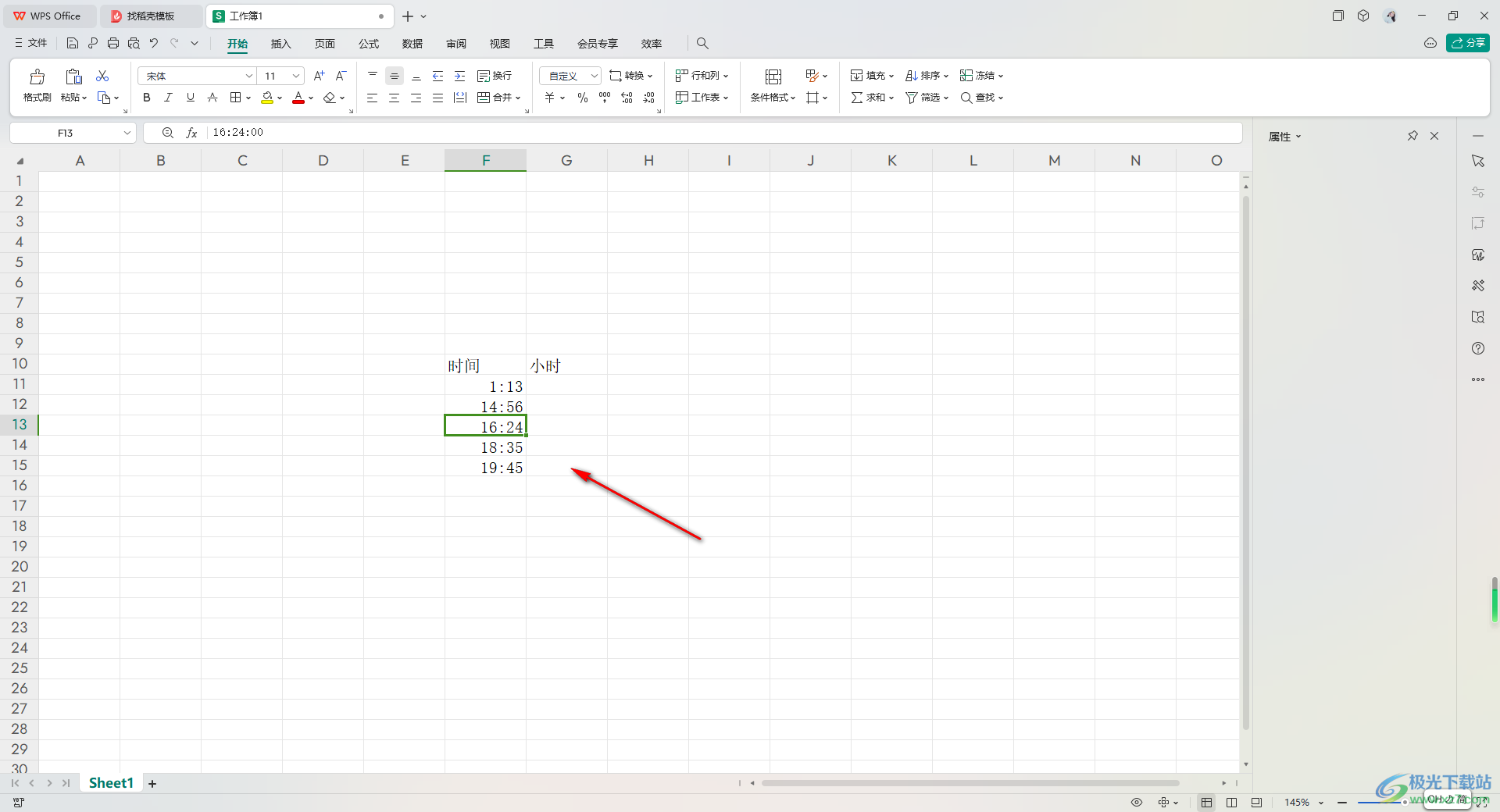Screen dimensions: 1500x812
Task: Expand the Name Box F13 dropdown
Action: pyautogui.click(x=127, y=133)
